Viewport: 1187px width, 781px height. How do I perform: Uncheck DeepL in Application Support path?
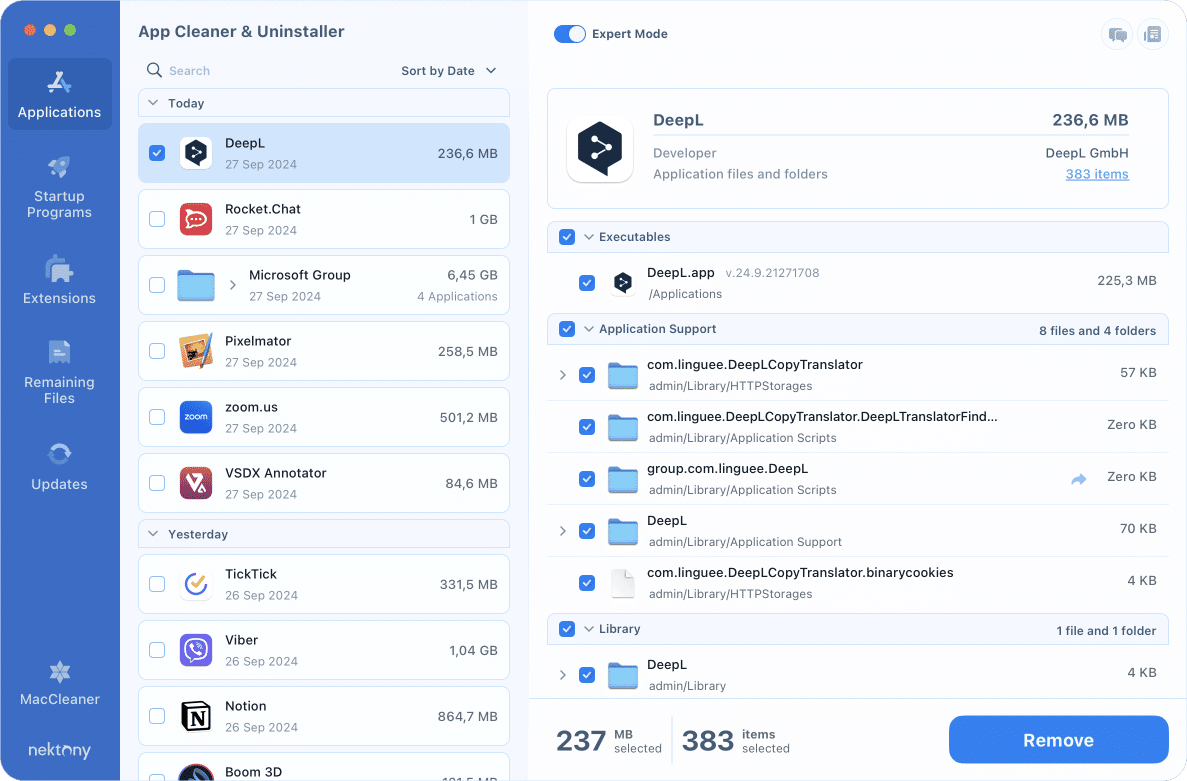587,531
